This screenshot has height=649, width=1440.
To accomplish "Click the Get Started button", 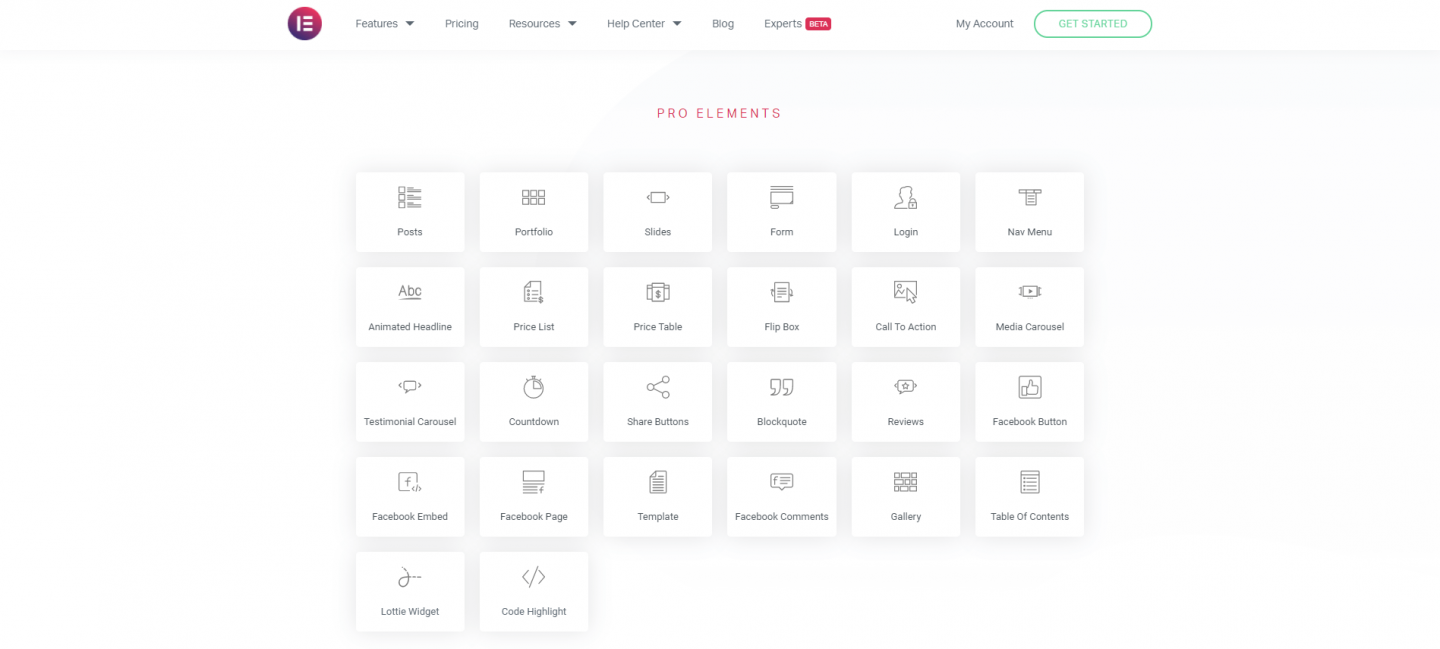I will pos(1093,24).
